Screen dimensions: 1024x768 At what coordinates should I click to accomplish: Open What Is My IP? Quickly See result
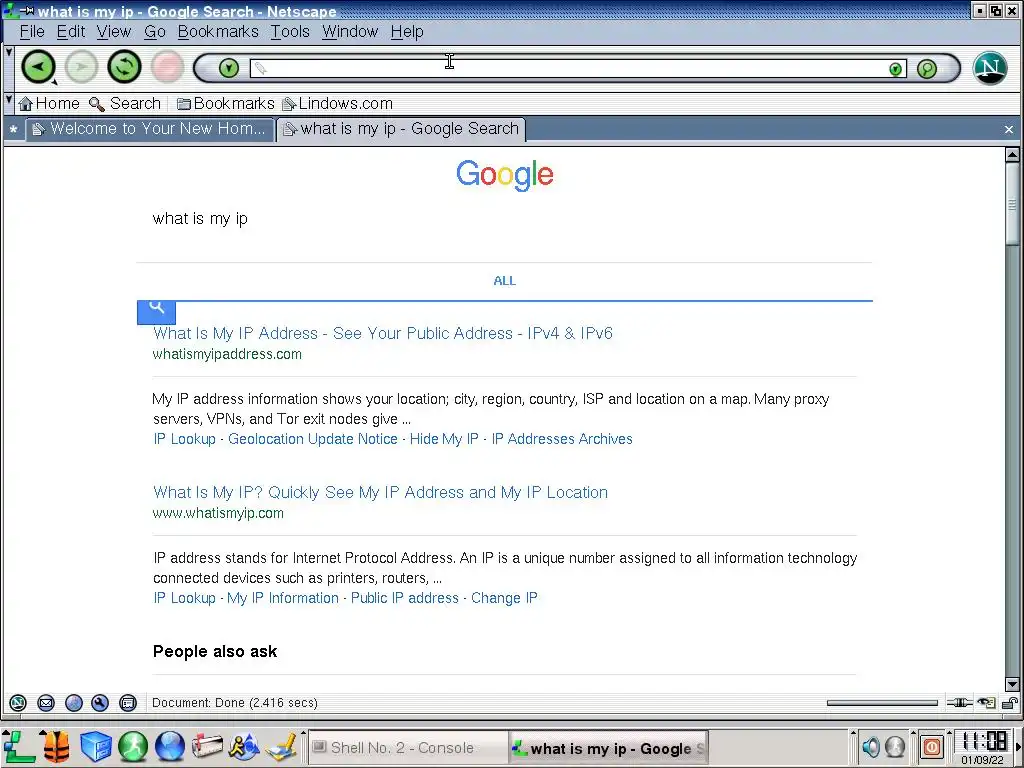pyautogui.click(x=380, y=492)
